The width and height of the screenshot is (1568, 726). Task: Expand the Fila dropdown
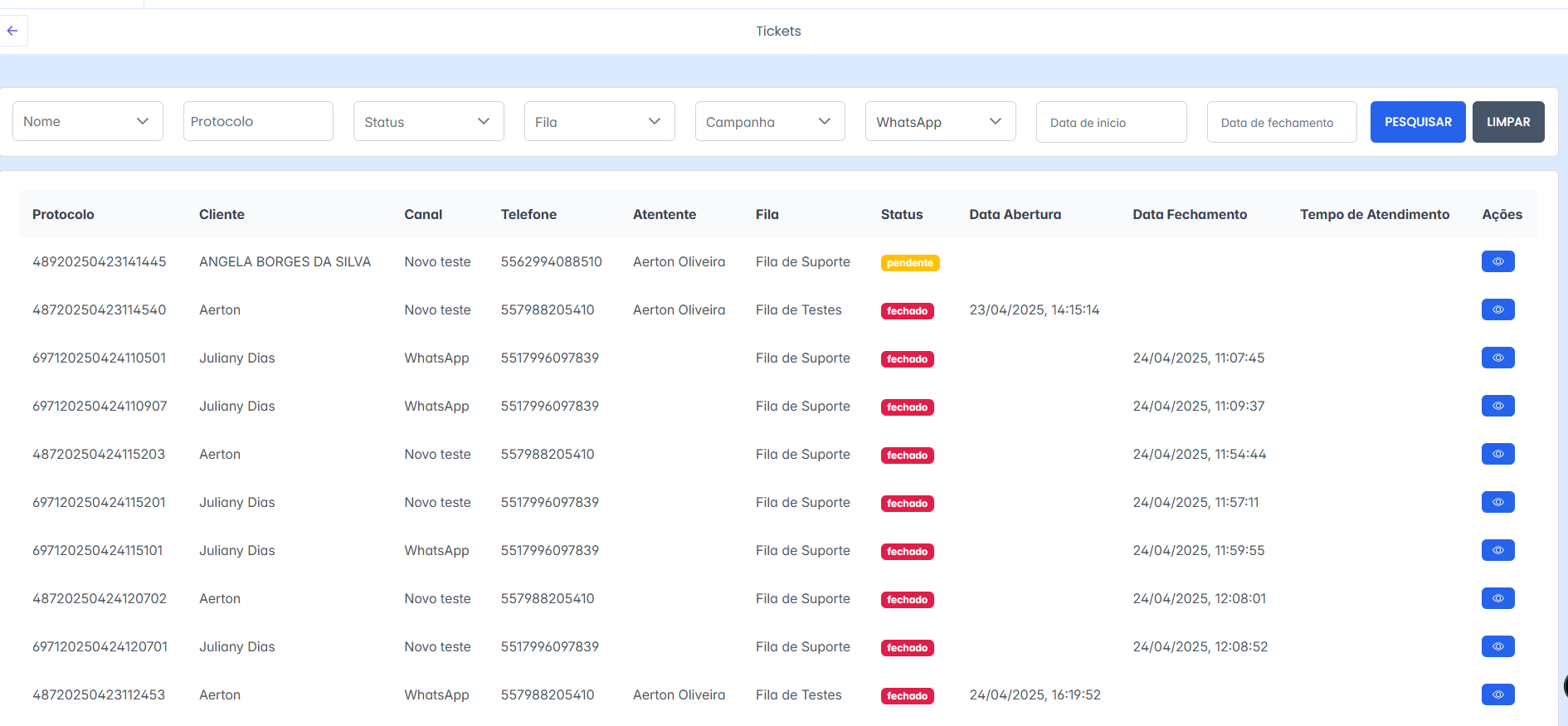(599, 121)
